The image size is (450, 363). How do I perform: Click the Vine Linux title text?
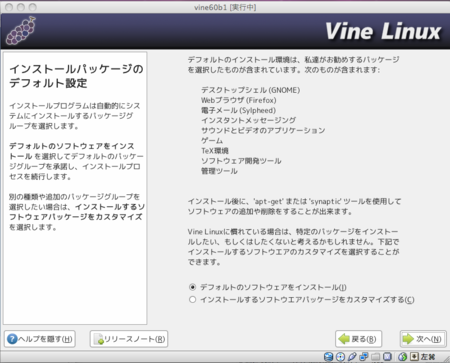tap(383, 31)
